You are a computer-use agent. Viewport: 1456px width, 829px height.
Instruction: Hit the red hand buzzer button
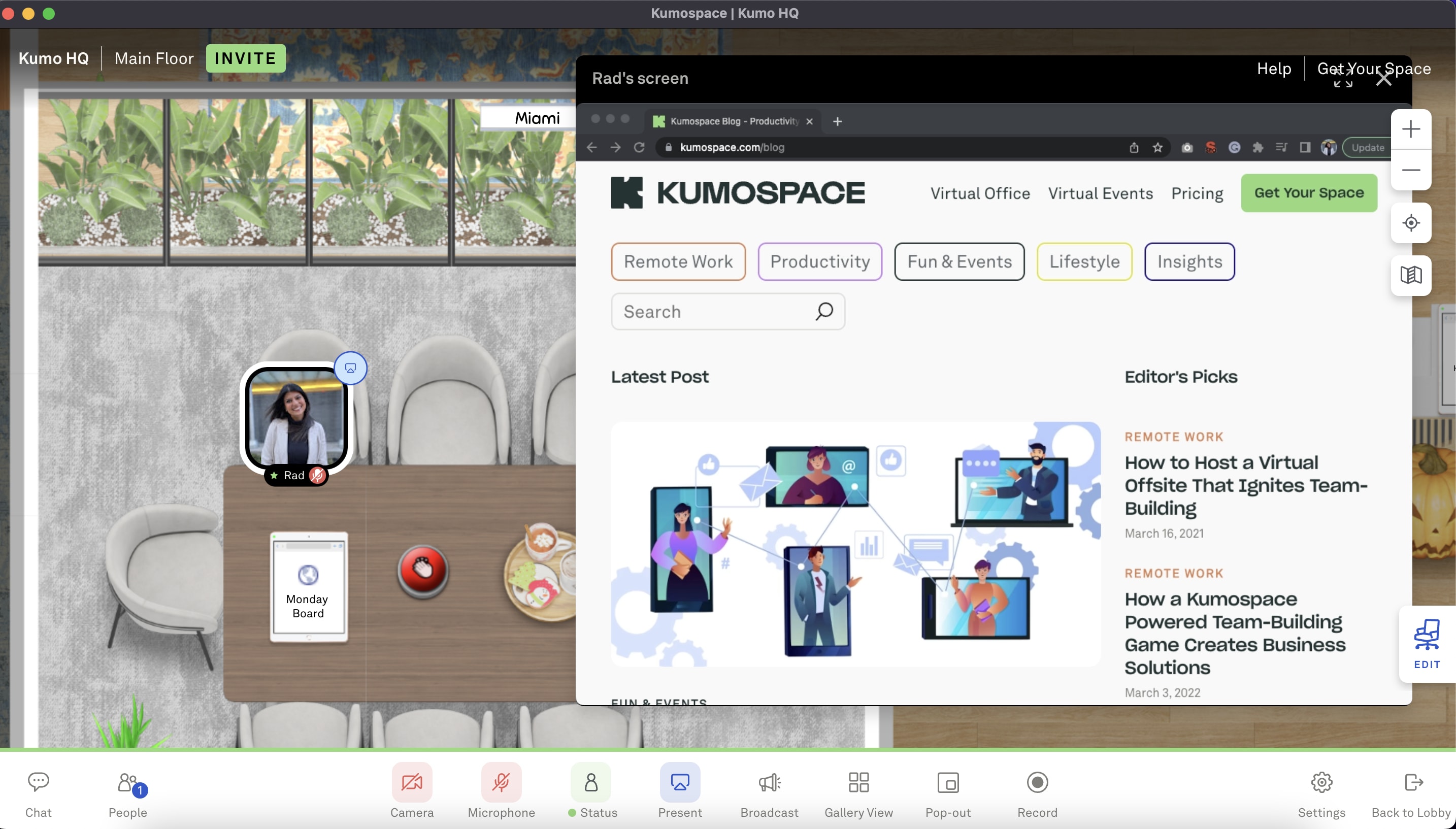422,571
